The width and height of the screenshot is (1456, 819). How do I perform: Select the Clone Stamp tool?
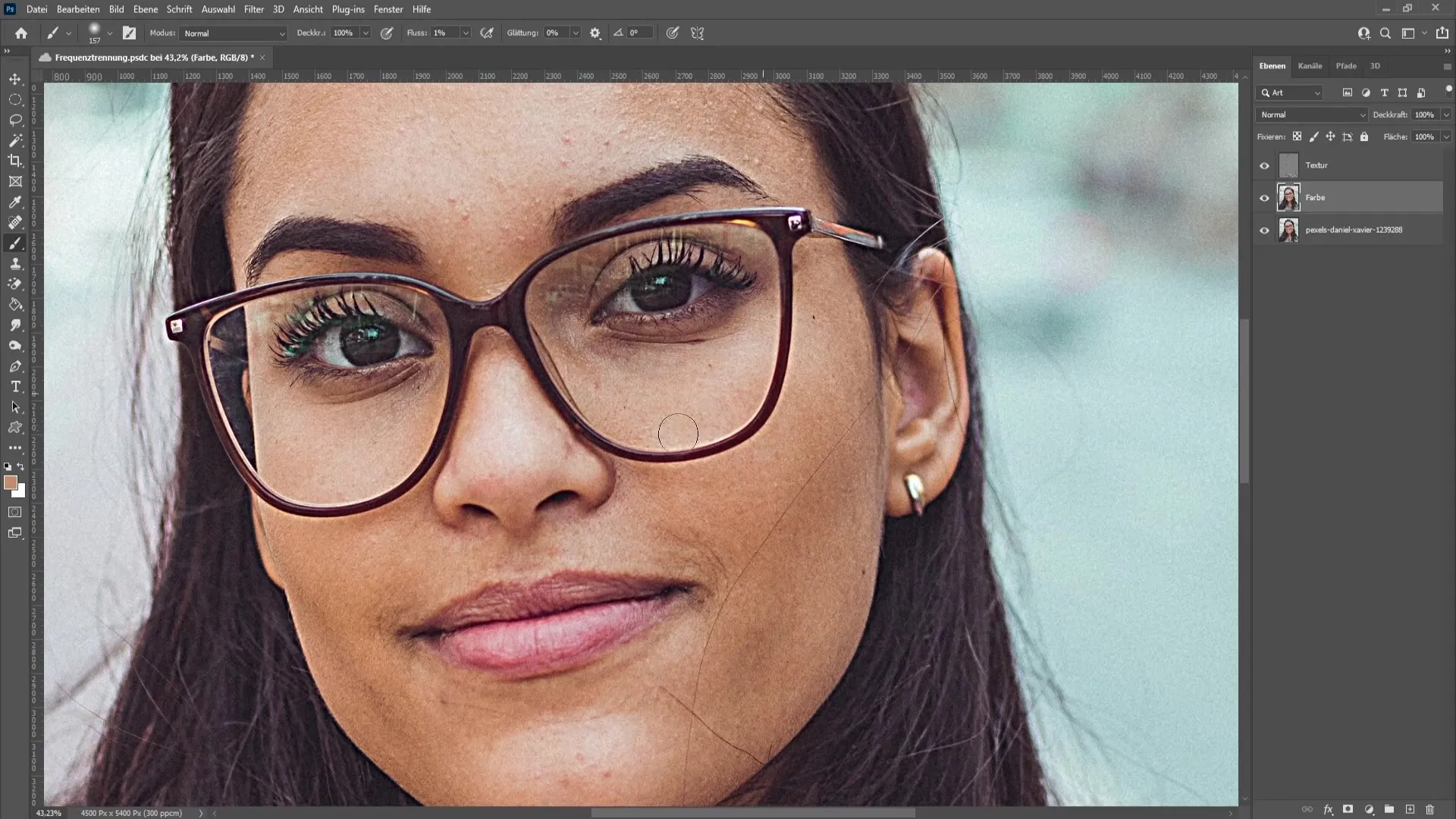coord(15,263)
